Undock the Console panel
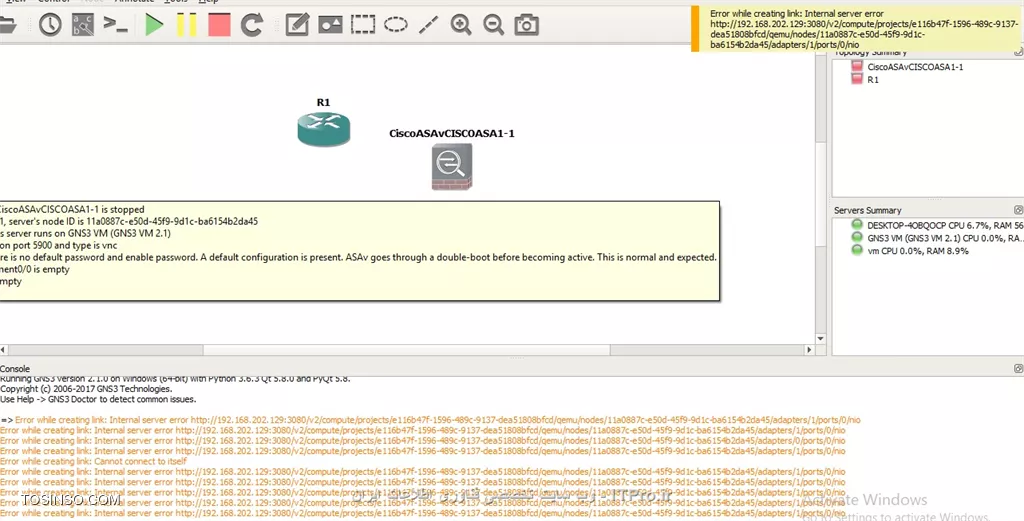The height and width of the screenshot is (521, 1024). (x=1018, y=368)
